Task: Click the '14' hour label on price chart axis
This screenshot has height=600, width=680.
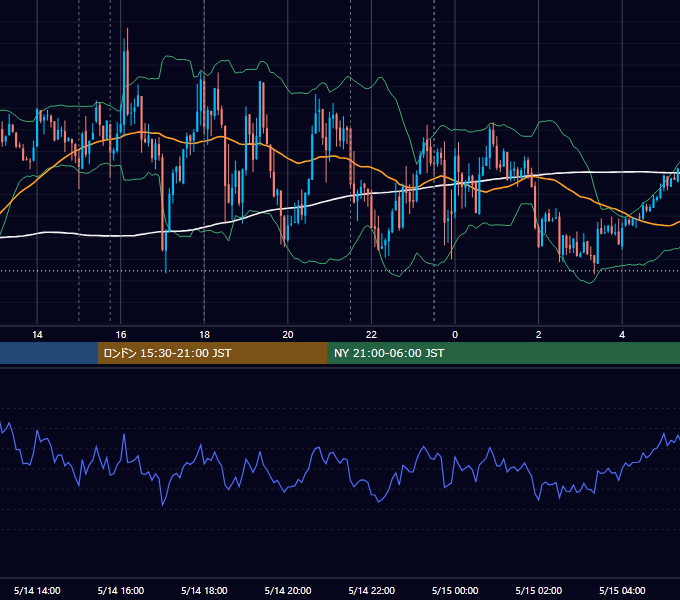Action: [x=37, y=335]
